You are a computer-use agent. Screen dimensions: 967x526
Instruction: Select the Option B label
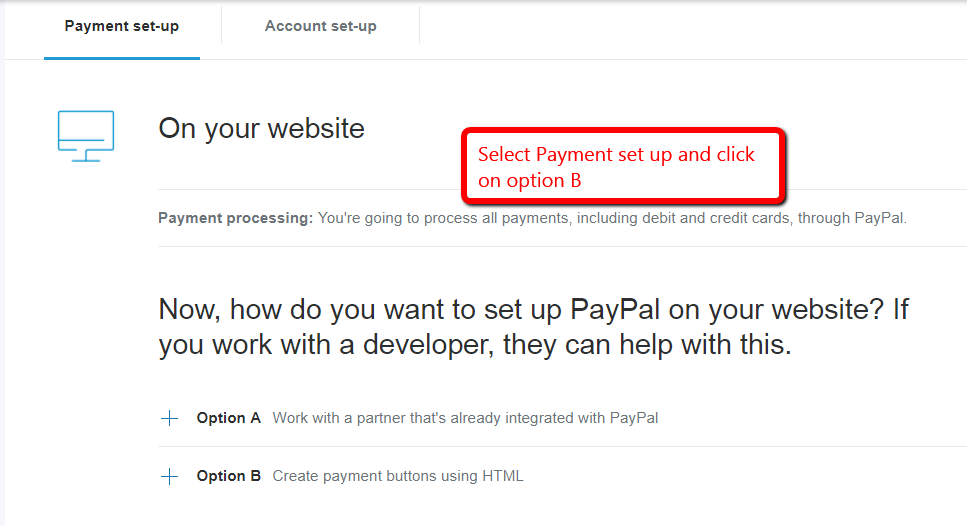(x=228, y=476)
